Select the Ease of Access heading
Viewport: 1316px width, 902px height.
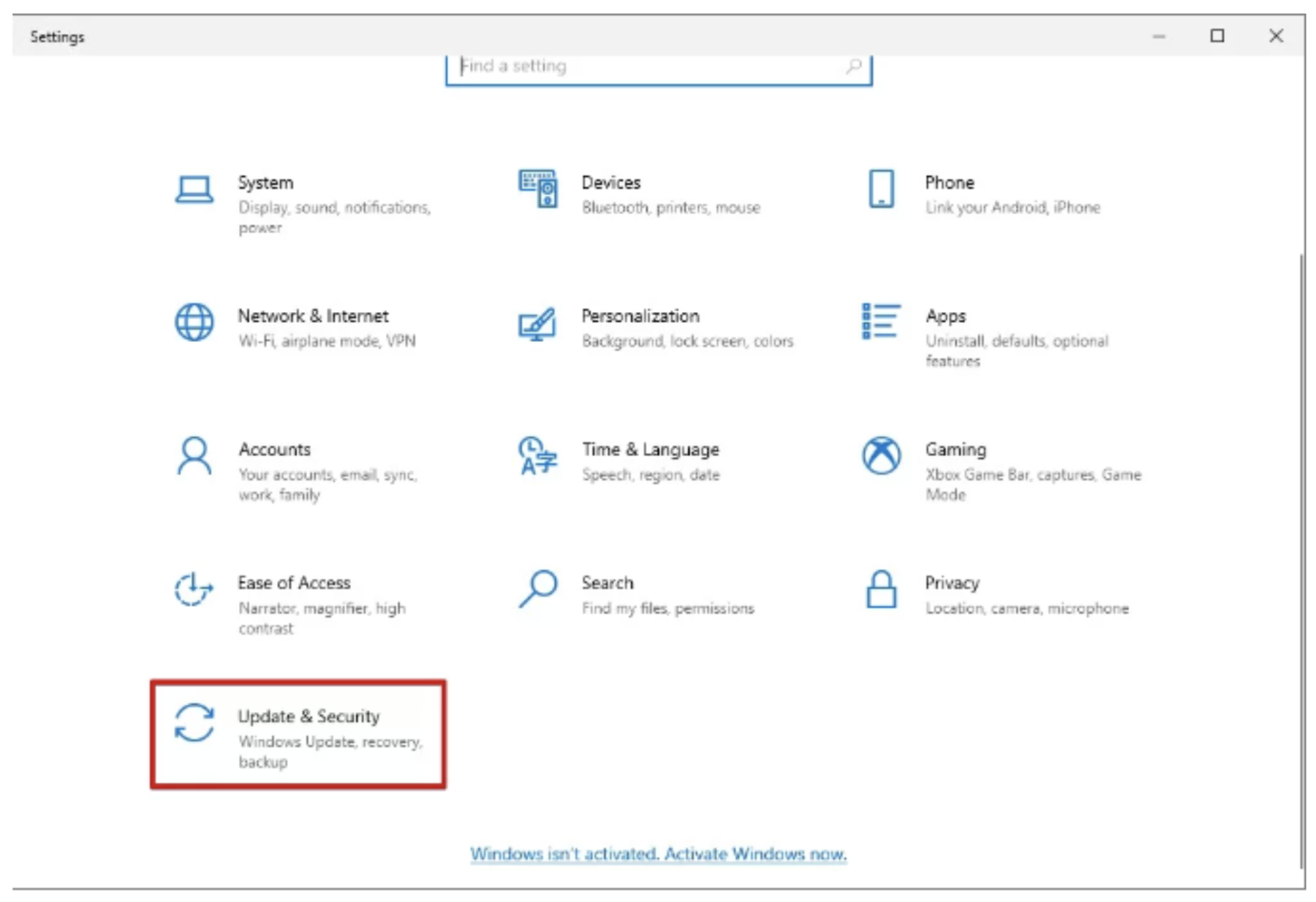click(294, 583)
